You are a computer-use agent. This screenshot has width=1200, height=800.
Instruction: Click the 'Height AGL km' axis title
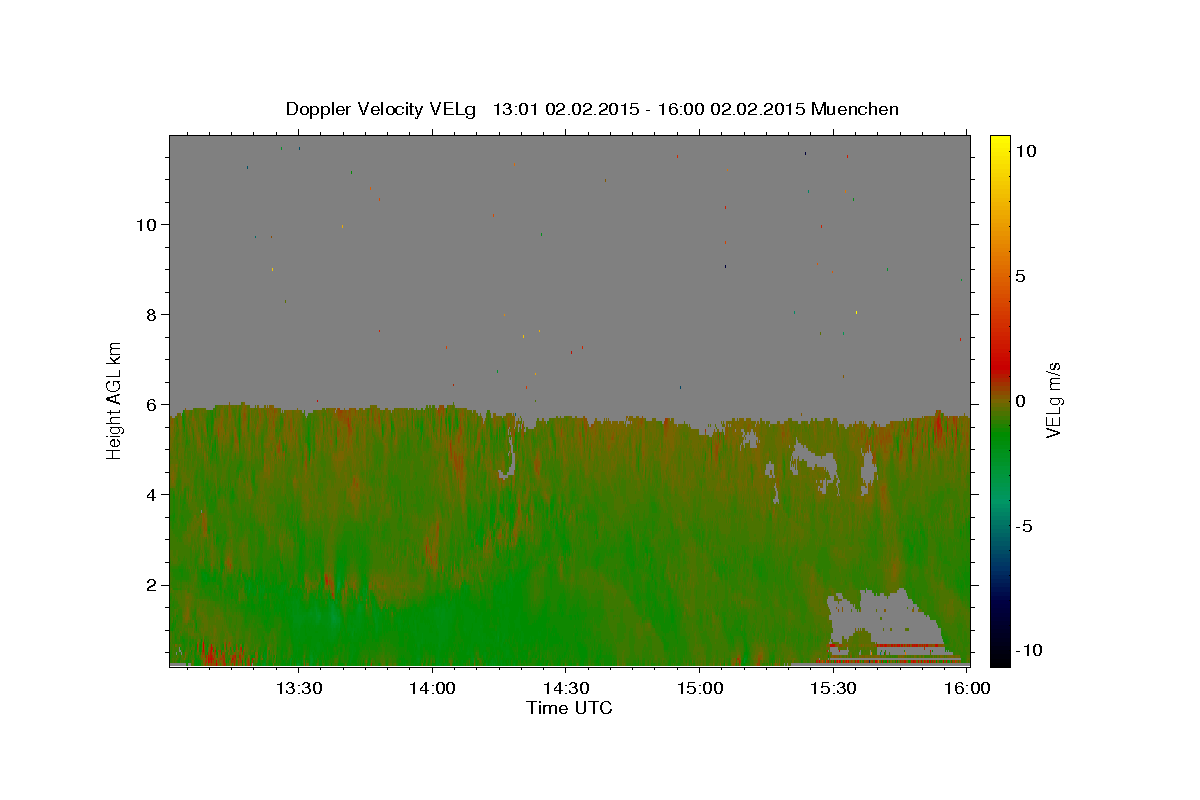(x=115, y=400)
